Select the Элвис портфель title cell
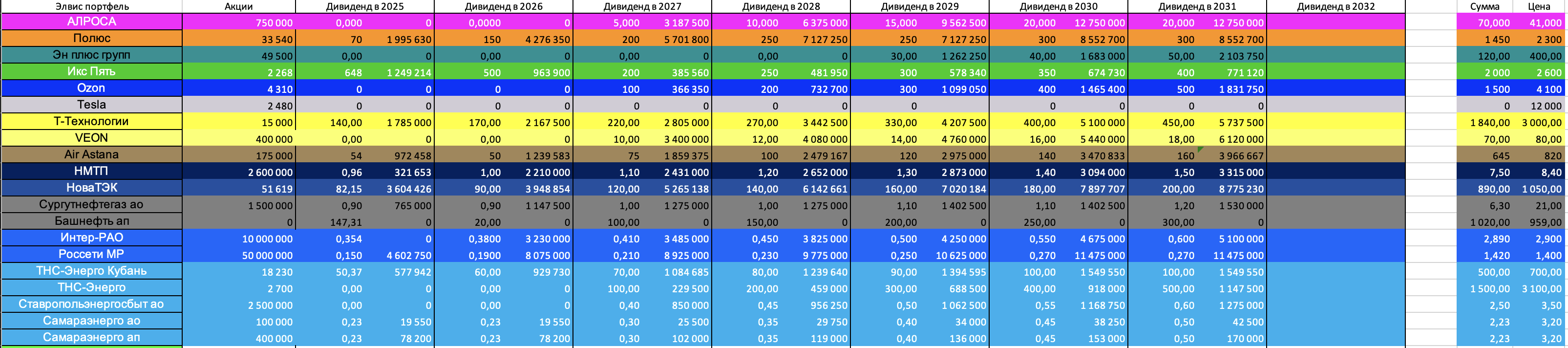 tap(91, 6)
